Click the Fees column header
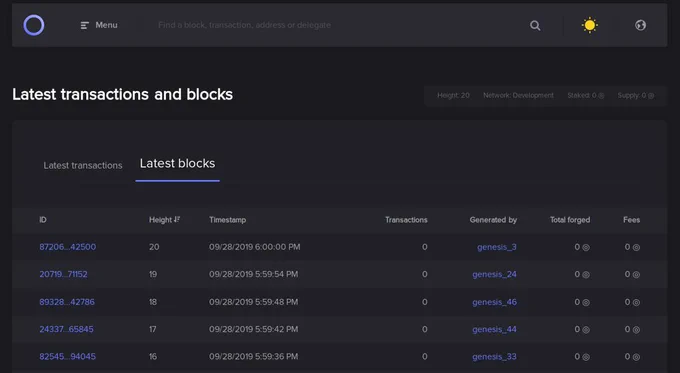Image resolution: width=680 pixels, height=373 pixels. coord(631,220)
